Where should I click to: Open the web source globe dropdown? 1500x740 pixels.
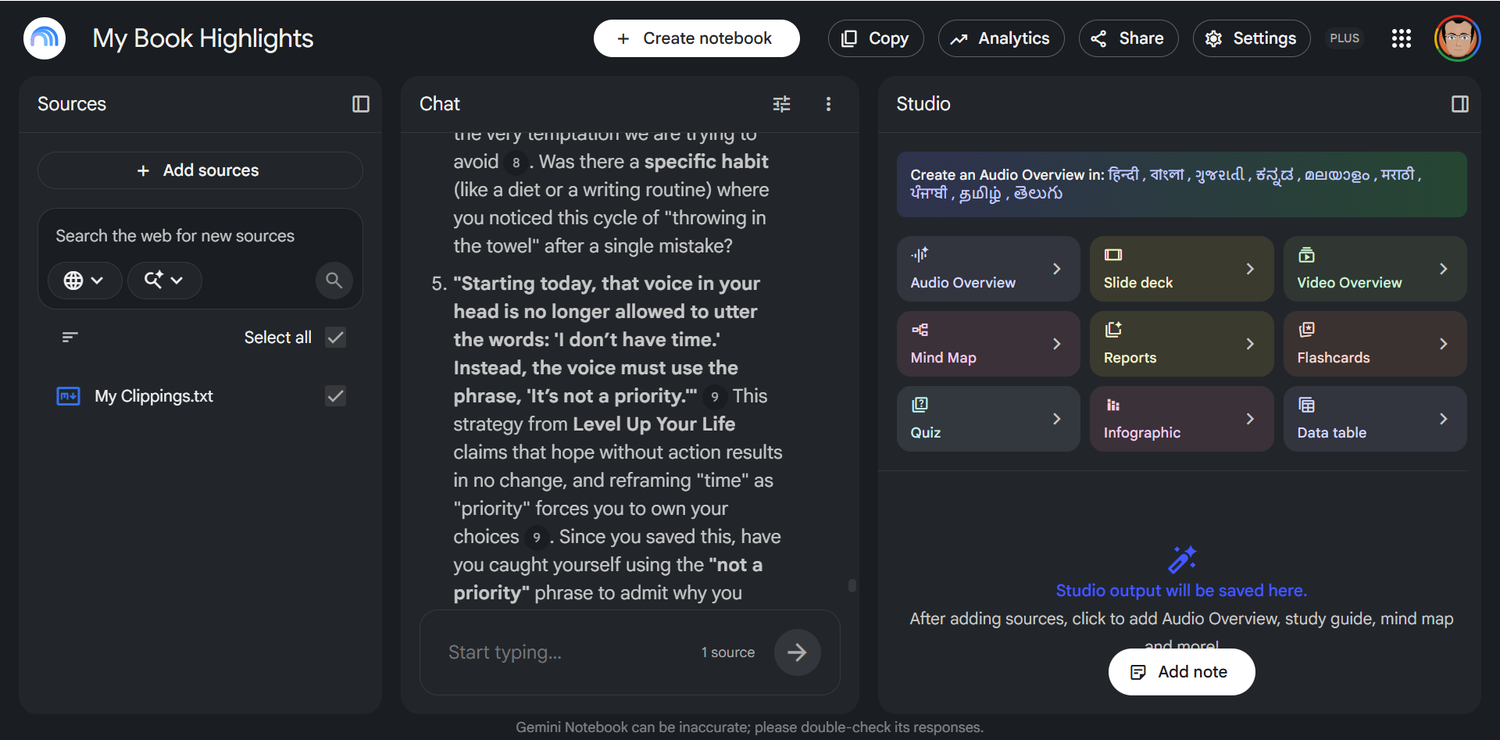84,281
